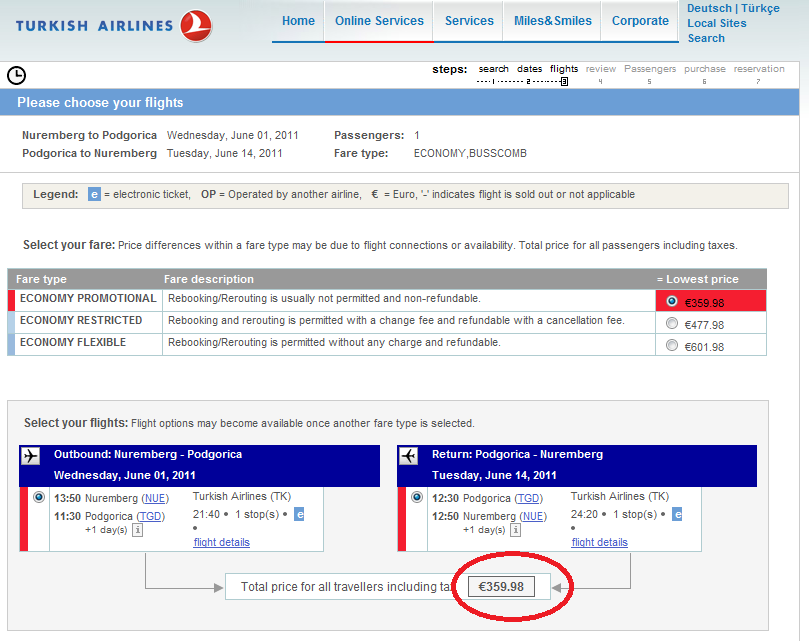Click the outbound +1 day(s) info icon
The width and height of the screenshot is (809, 641).
point(137,530)
